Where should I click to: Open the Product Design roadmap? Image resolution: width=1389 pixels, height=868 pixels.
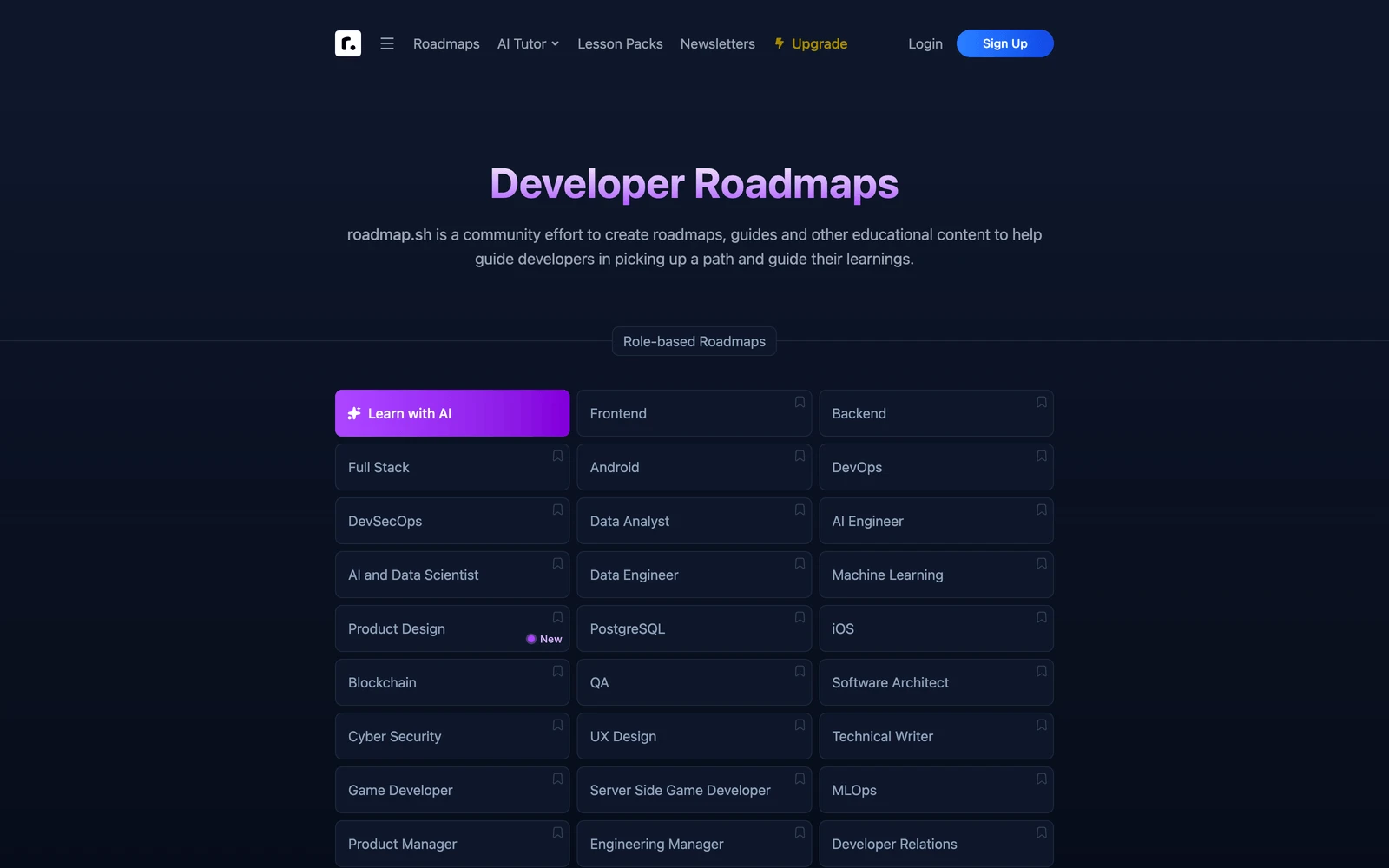point(452,628)
